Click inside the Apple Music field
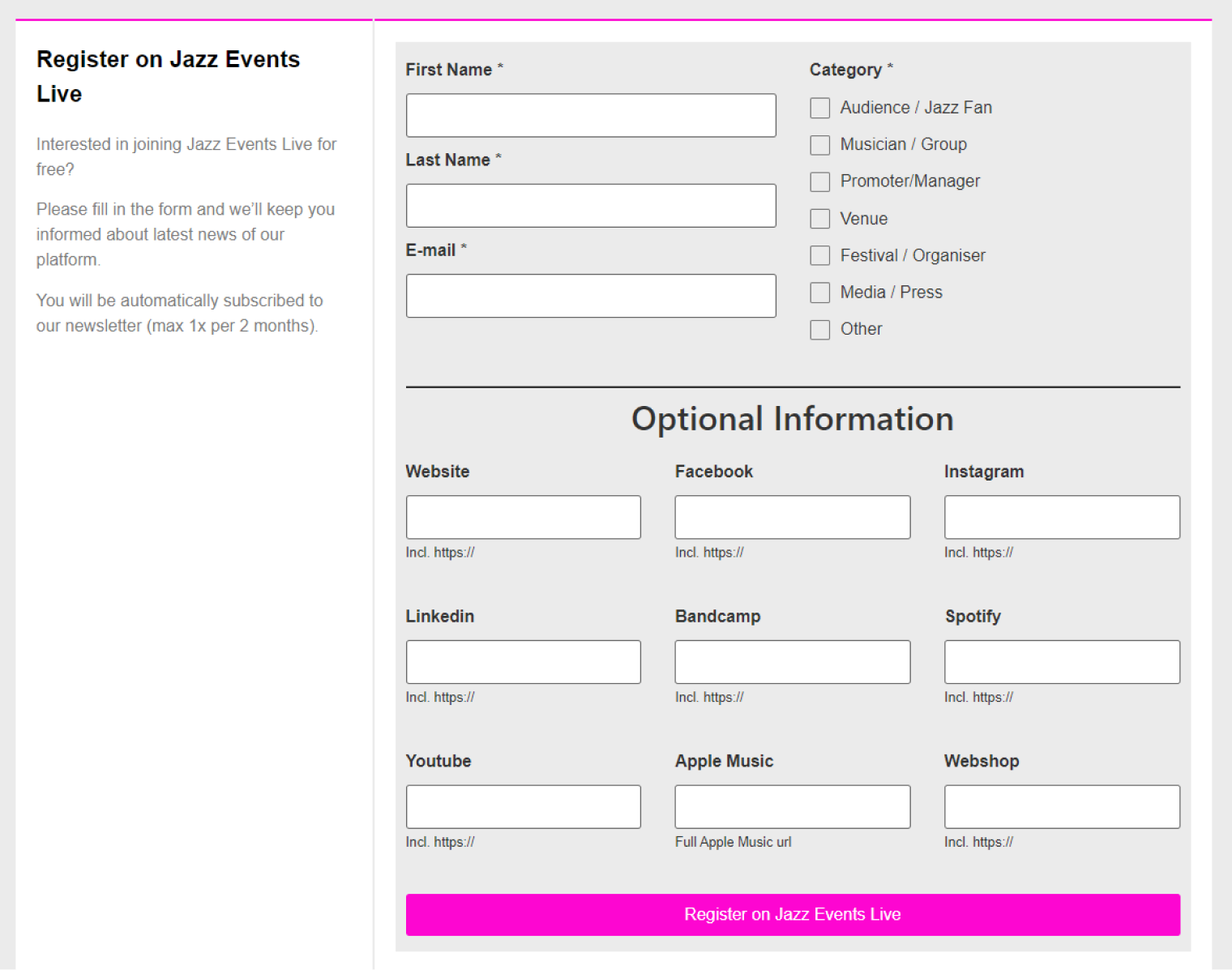The height and width of the screenshot is (970, 1232). [792, 806]
